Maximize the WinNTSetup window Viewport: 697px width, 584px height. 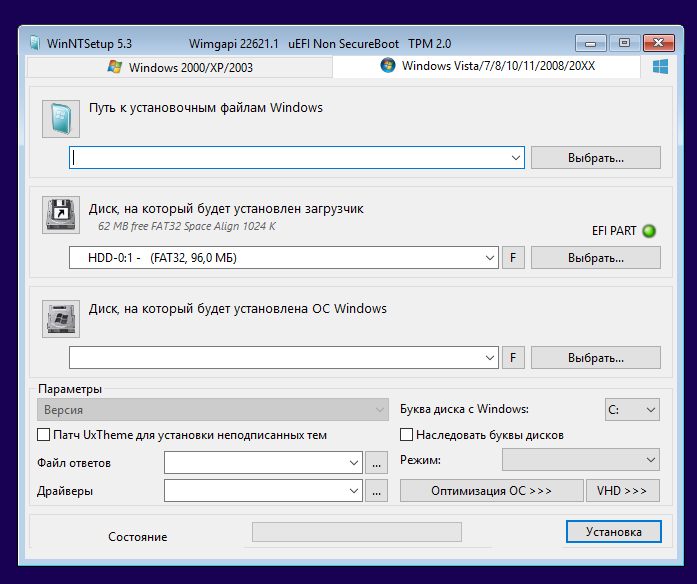[x=624, y=43]
